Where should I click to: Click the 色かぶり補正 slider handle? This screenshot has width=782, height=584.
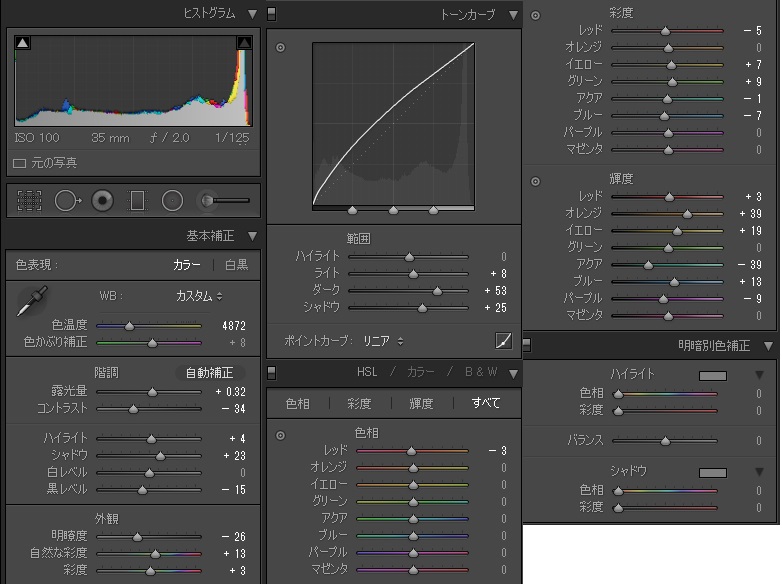pos(153,343)
